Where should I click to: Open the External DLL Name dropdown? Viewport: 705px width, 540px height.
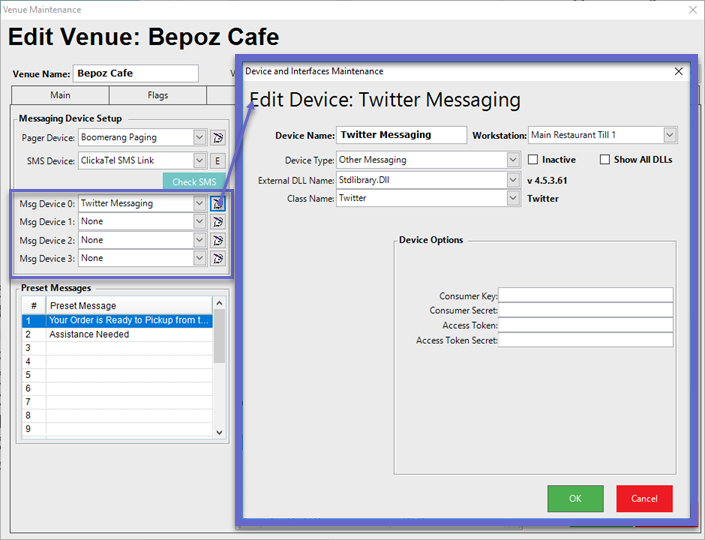point(511,180)
